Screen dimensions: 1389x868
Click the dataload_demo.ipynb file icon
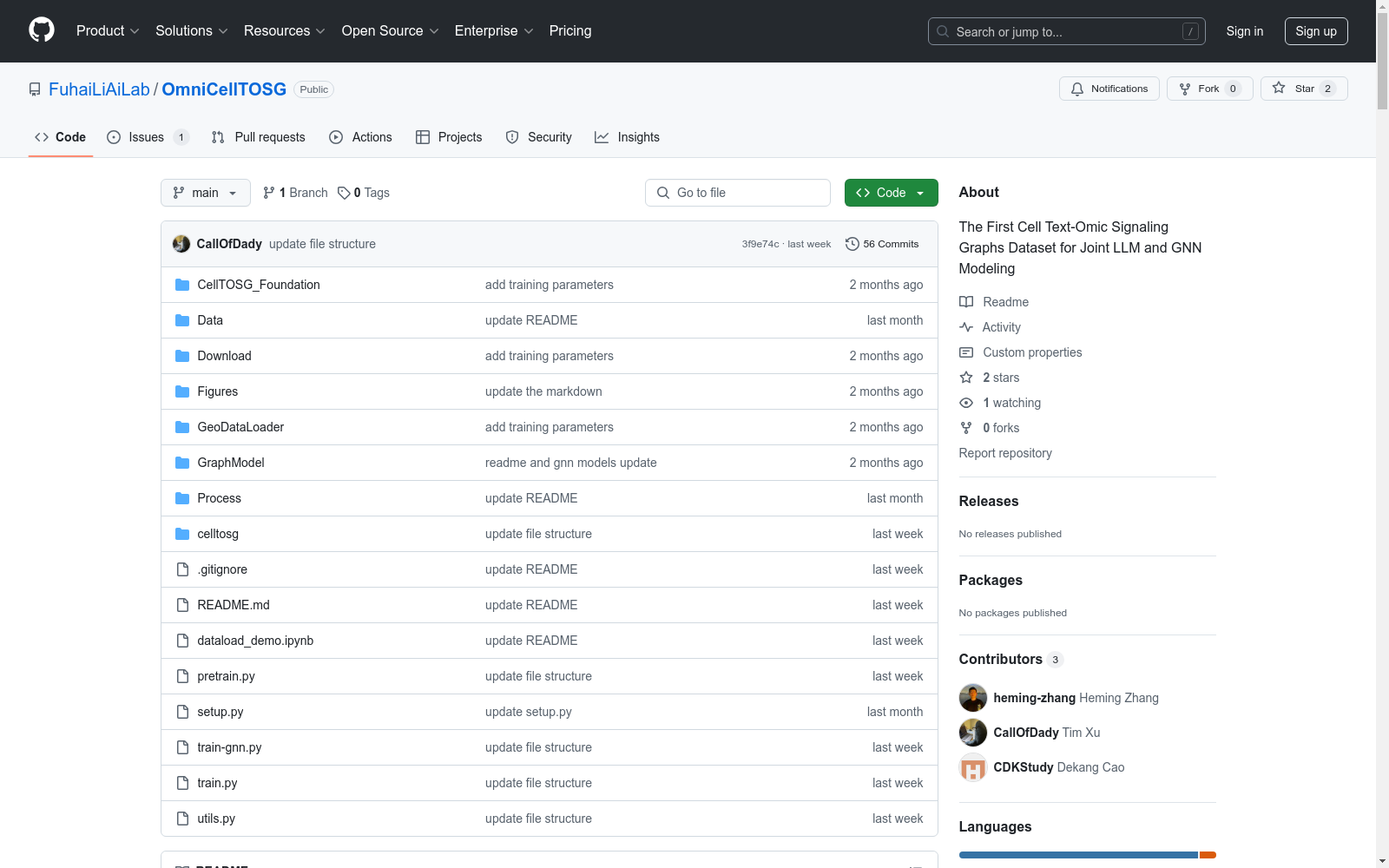point(182,641)
